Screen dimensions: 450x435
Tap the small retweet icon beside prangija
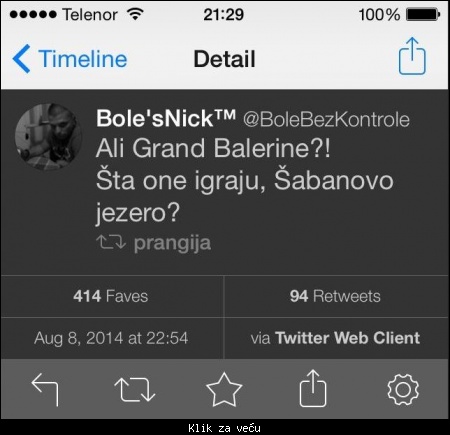(111, 242)
